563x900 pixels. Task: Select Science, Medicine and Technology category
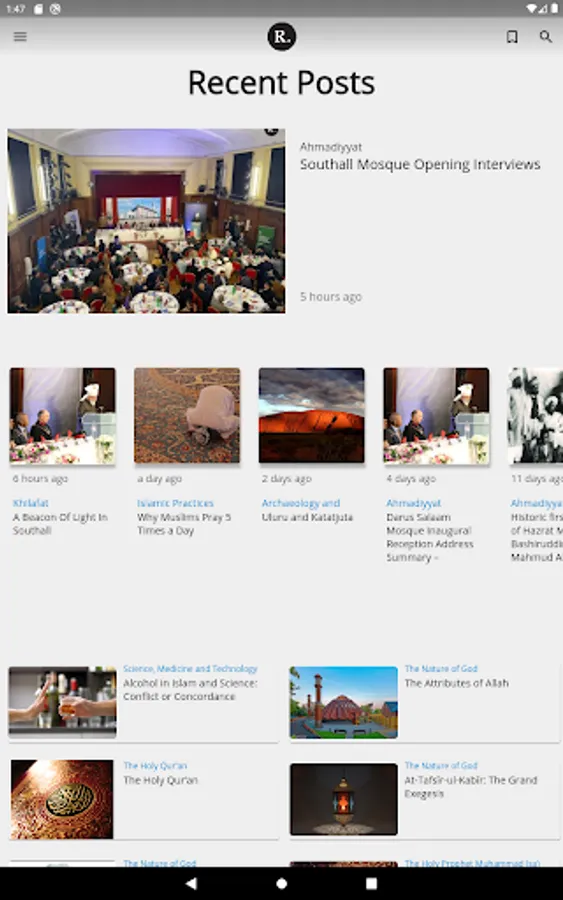tap(190, 669)
